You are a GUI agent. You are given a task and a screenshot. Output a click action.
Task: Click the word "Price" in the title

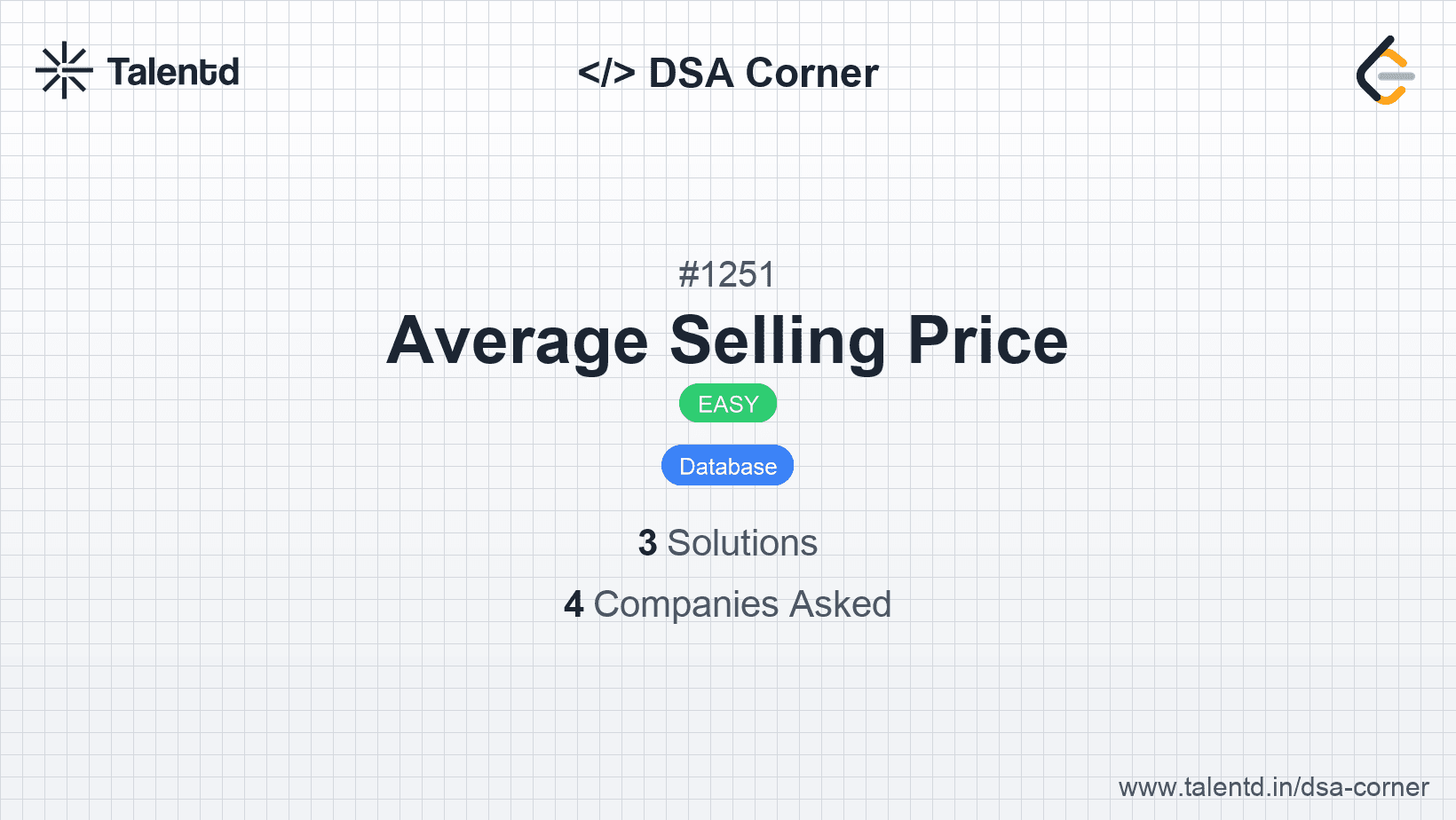point(987,341)
